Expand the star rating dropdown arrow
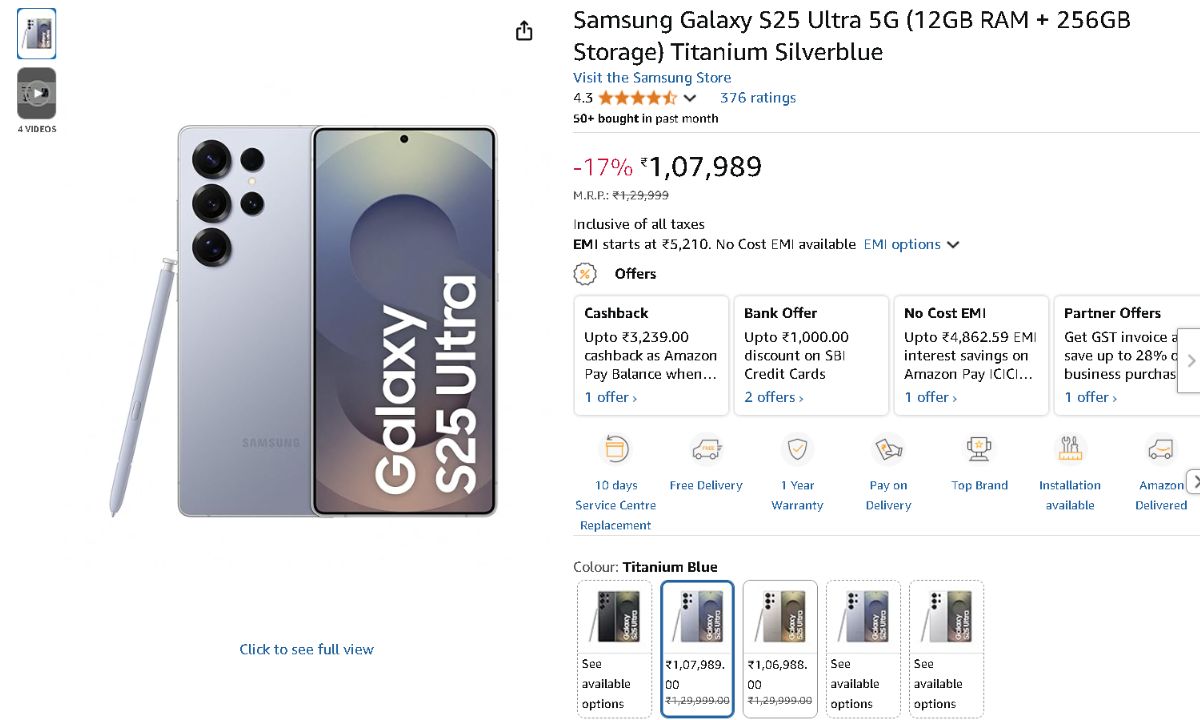Viewport: 1200px width, 720px height. click(x=690, y=98)
